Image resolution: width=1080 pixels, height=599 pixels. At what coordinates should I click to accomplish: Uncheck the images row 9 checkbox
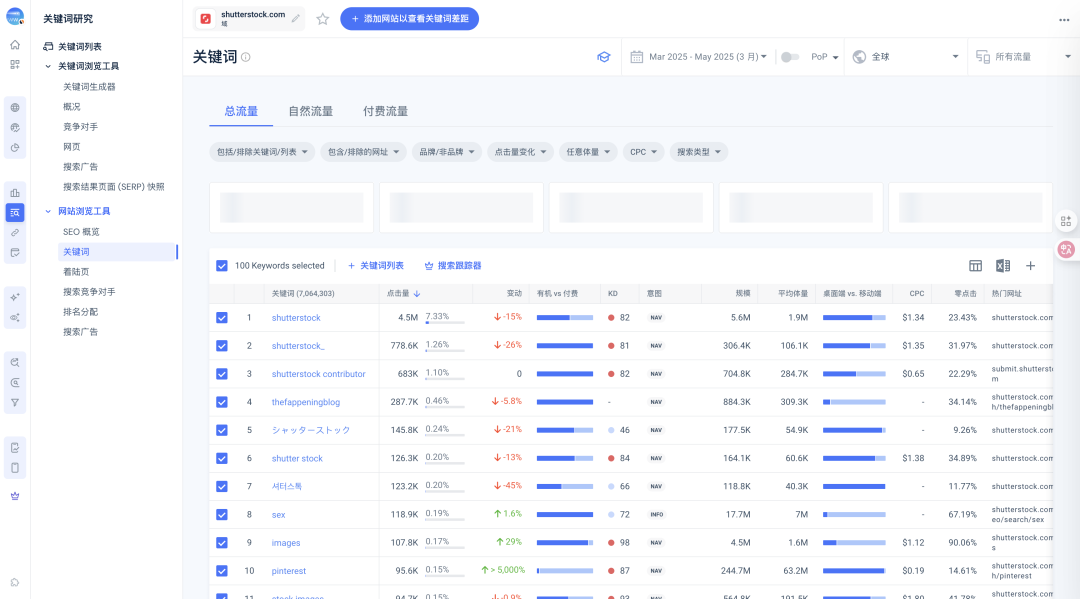point(222,543)
